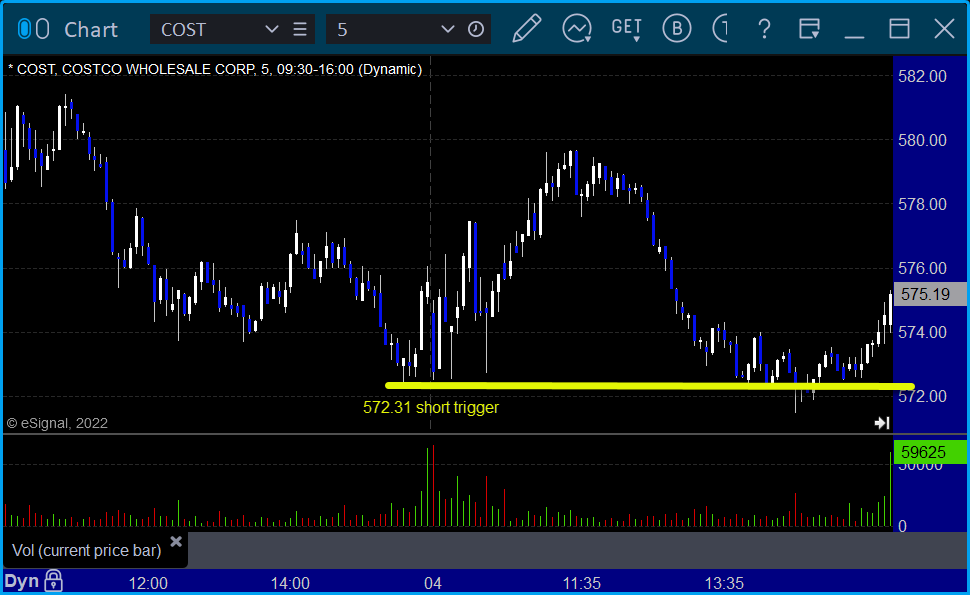Click the 04 date axis label
Viewport: 970px width, 595px height.
point(433,583)
